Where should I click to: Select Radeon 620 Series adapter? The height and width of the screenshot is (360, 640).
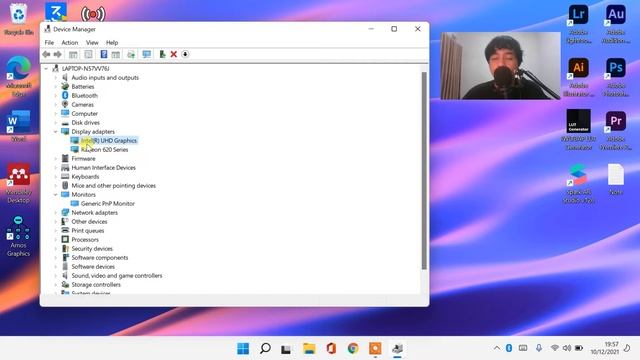tap(104, 149)
